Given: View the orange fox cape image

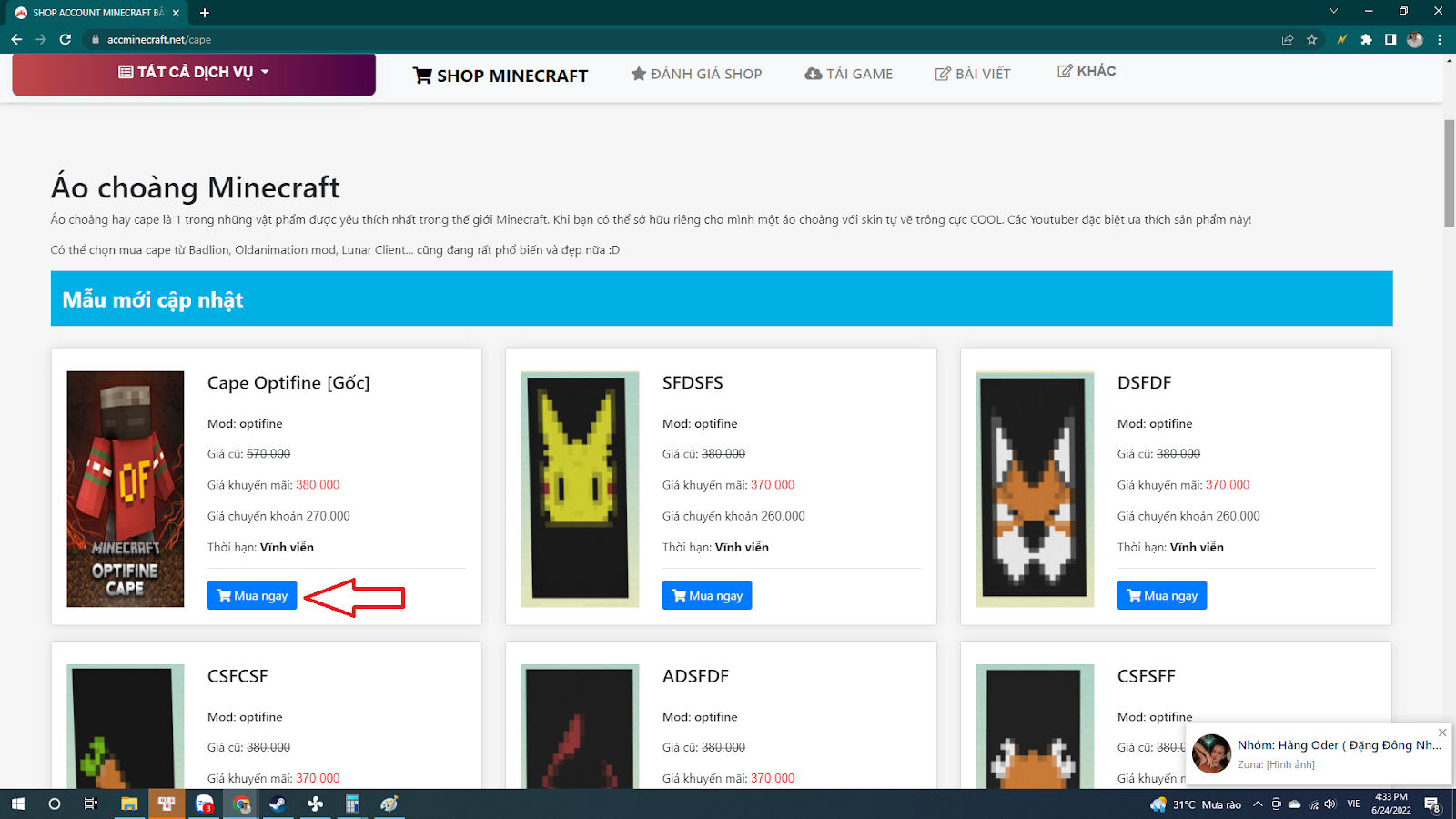Looking at the screenshot, I should pos(1036,489).
